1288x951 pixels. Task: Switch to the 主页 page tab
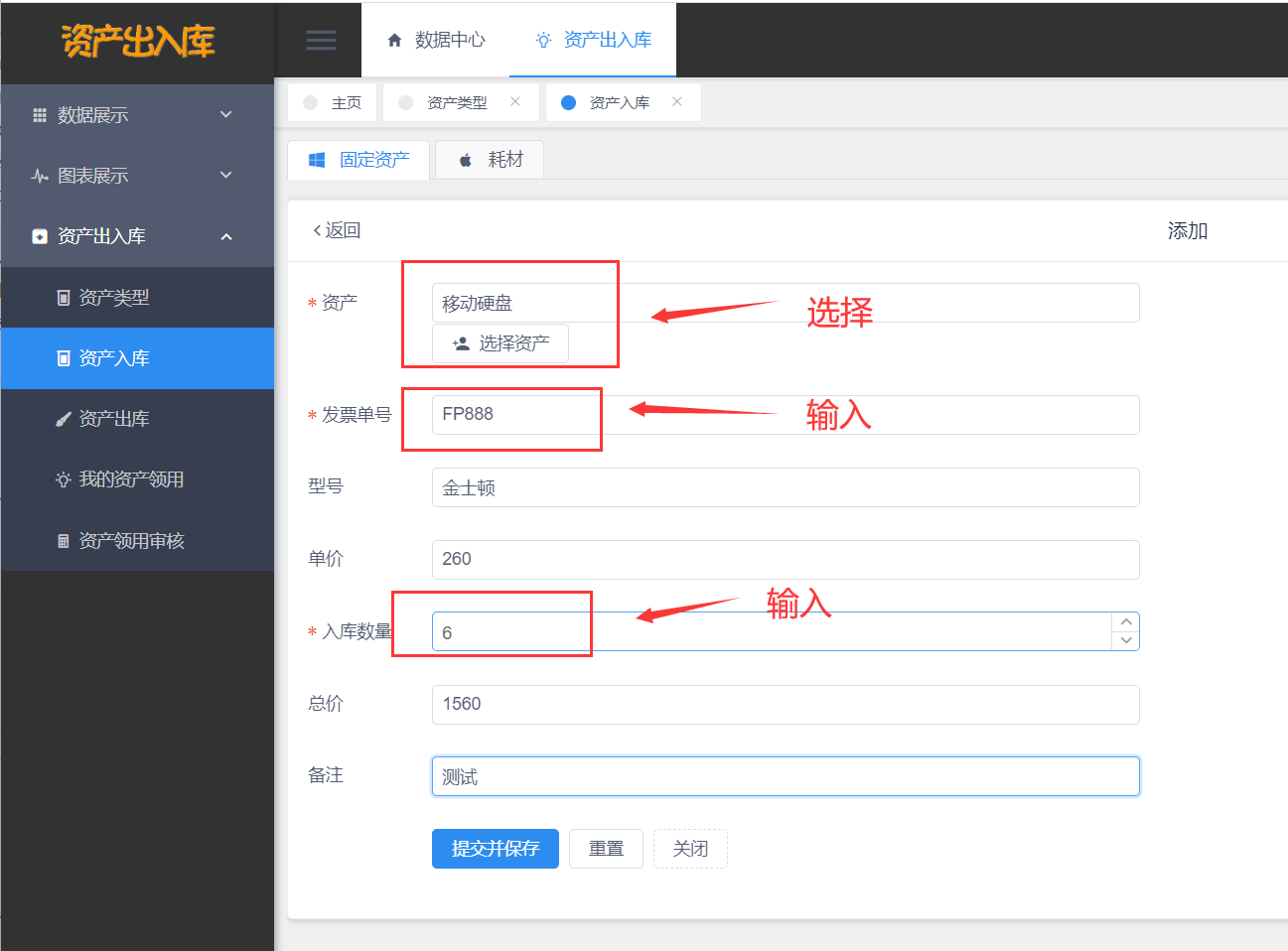[x=333, y=102]
